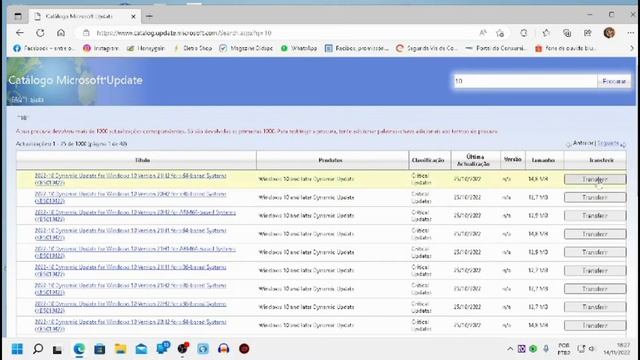Switch to Microsoft Edge on the taskbar

(x=79, y=349)
